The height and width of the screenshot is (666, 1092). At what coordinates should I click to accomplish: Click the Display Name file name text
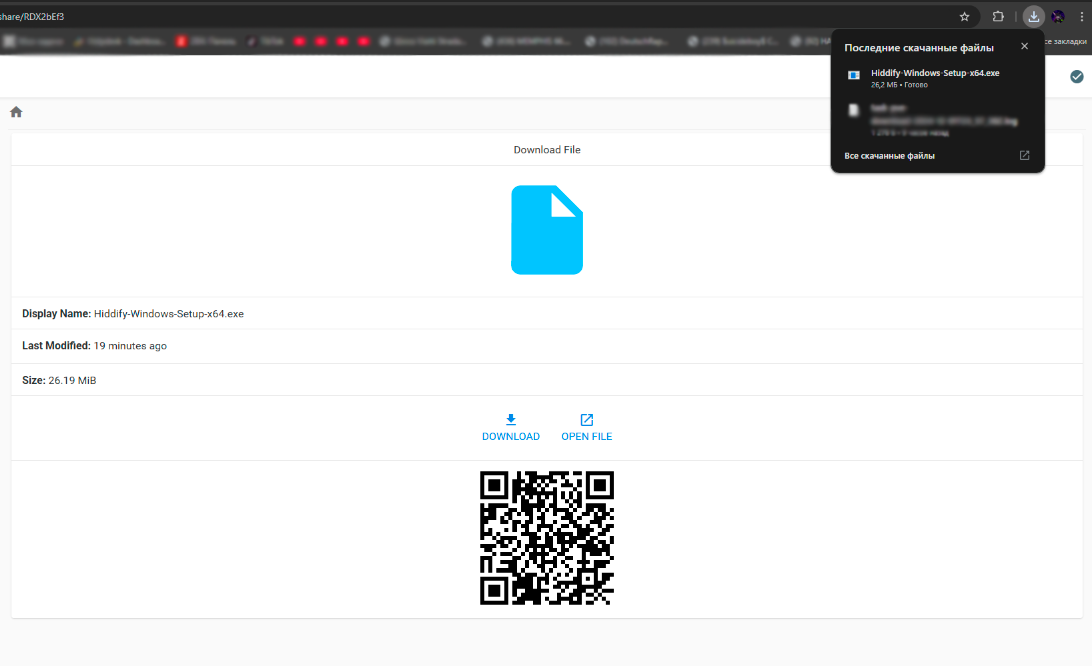coord(169,314)
